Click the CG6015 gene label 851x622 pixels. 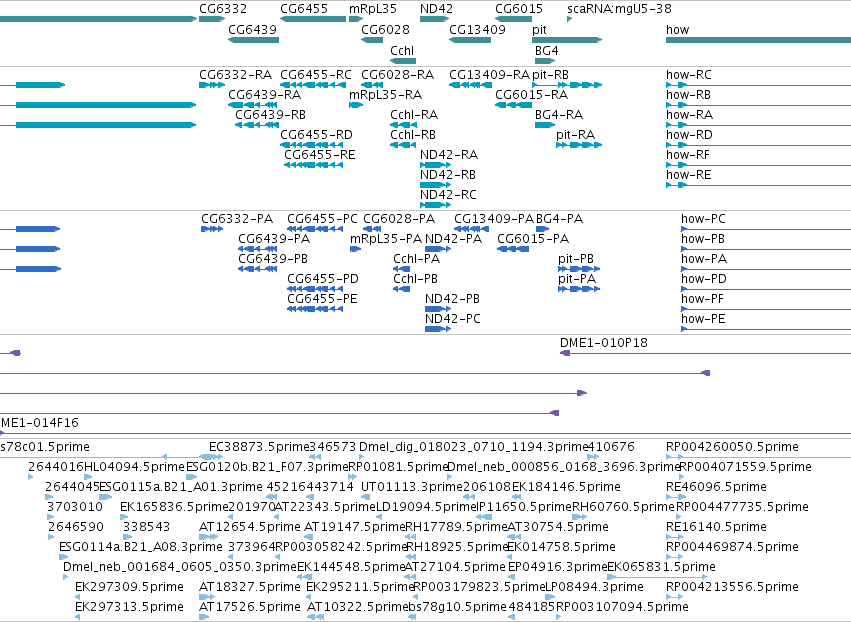519,9
